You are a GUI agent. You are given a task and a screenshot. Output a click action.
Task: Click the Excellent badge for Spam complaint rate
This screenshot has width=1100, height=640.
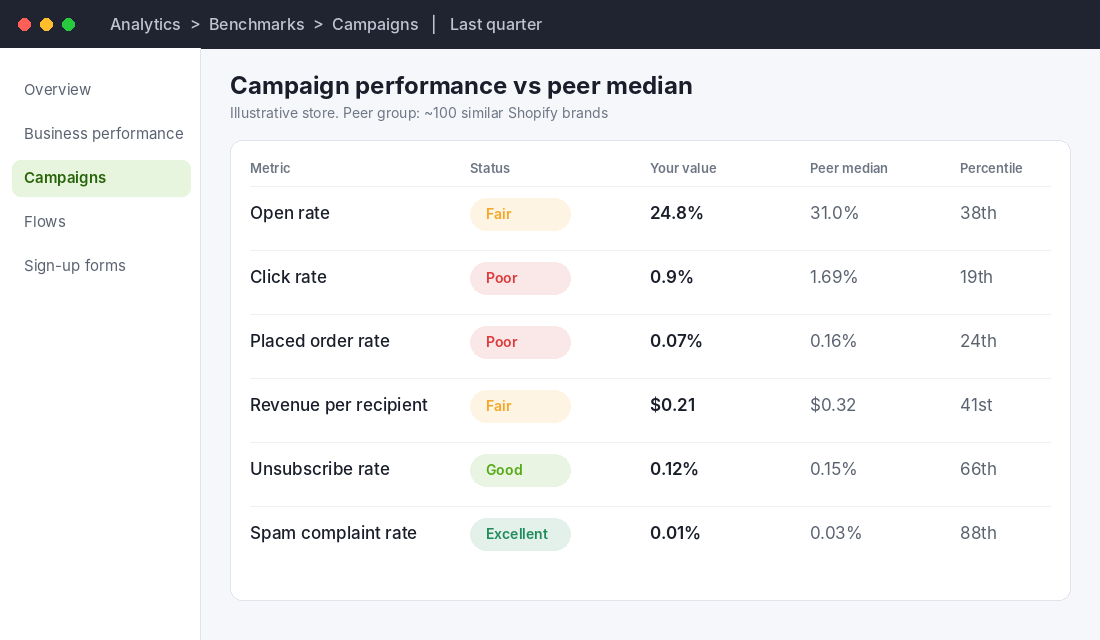pyautogui.click(x=521, y=534)
